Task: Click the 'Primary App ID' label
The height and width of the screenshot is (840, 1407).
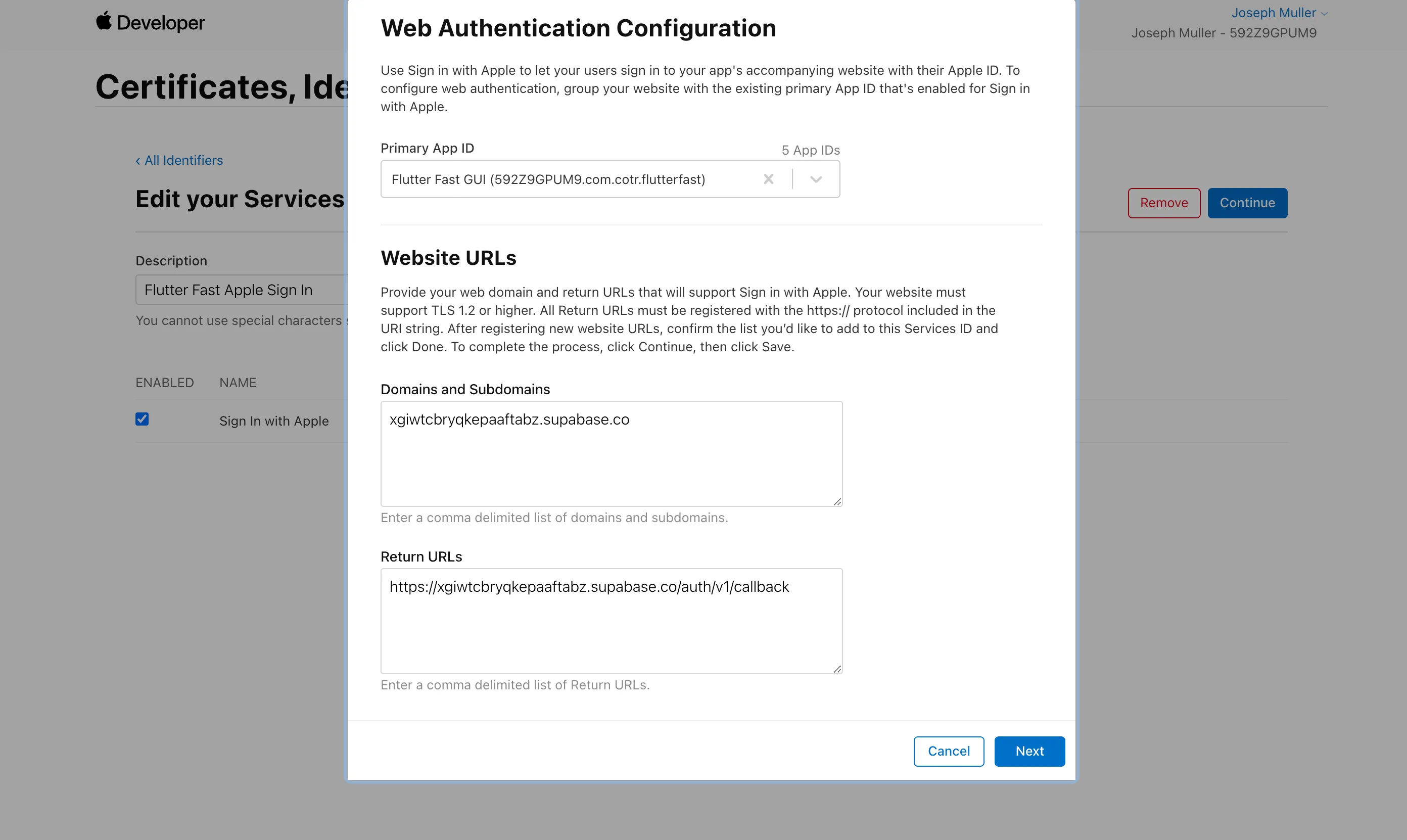Action: [428, 148]
